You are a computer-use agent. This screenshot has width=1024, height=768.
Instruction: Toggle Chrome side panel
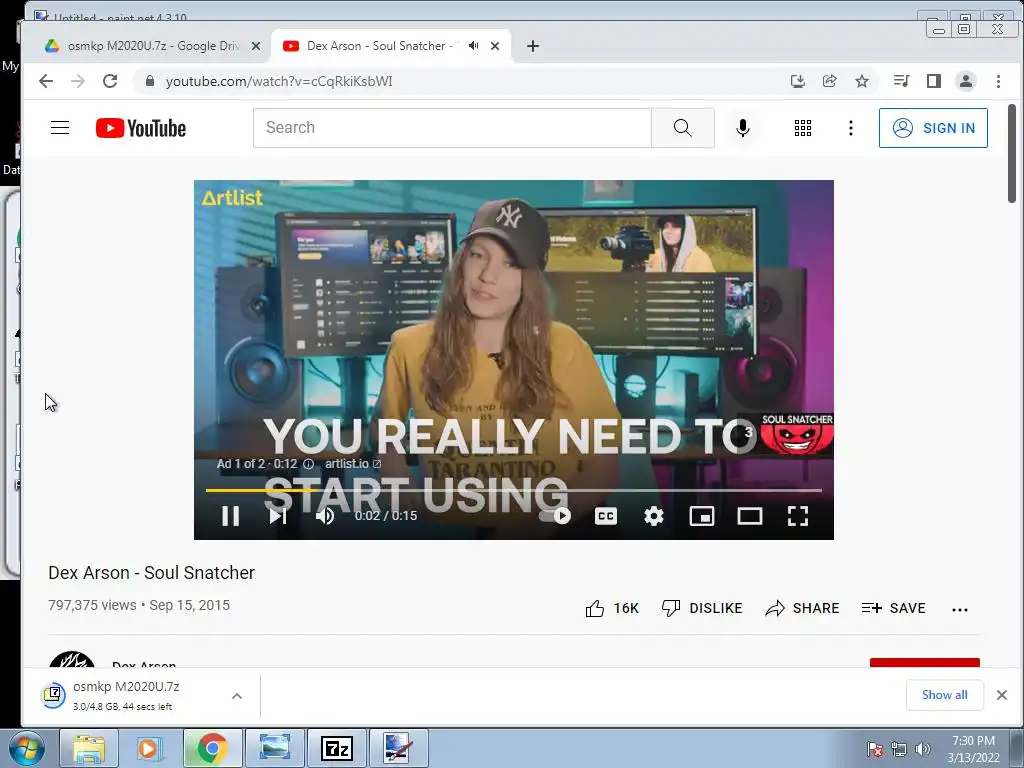tap(934, 81)
